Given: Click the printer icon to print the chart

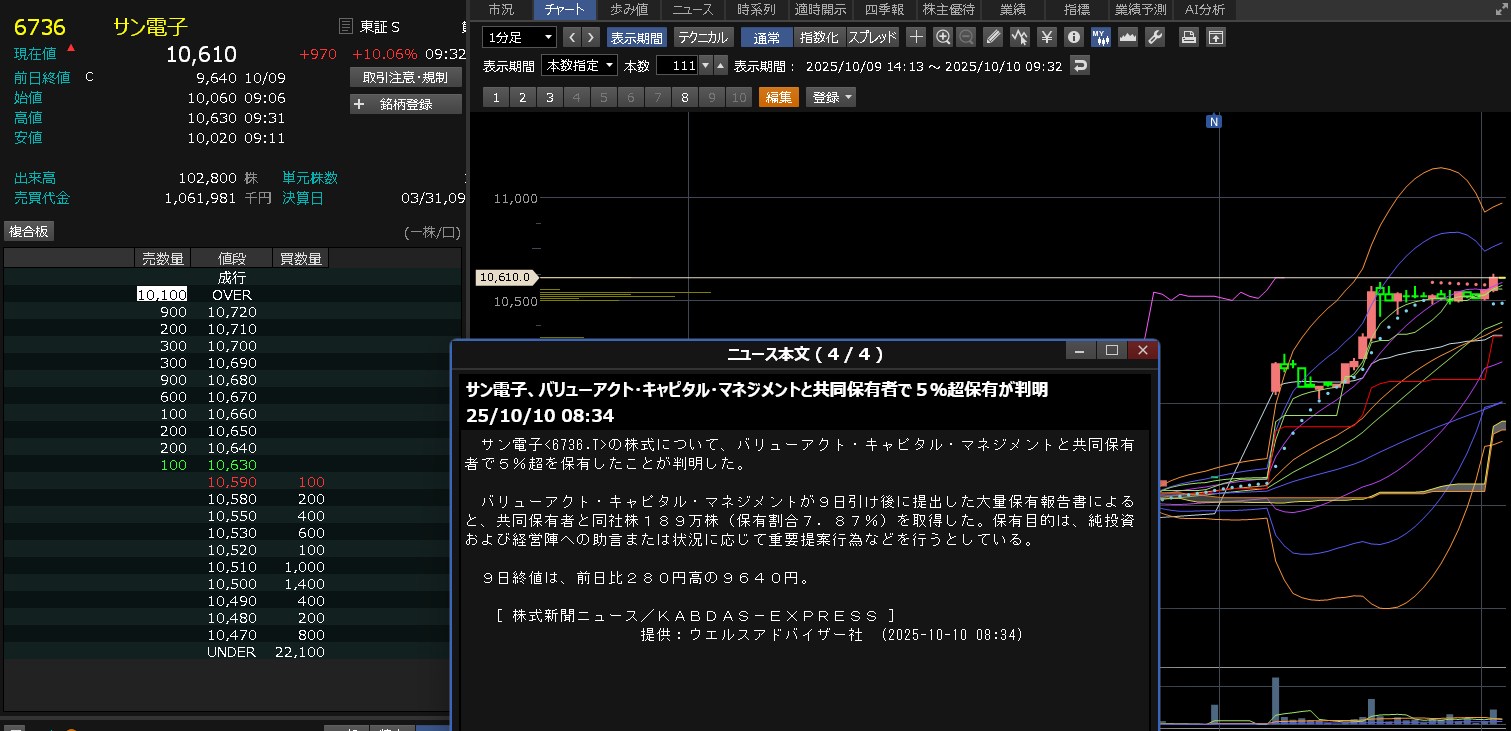Looking at the screenshot, I should [x=1188, y=38].
